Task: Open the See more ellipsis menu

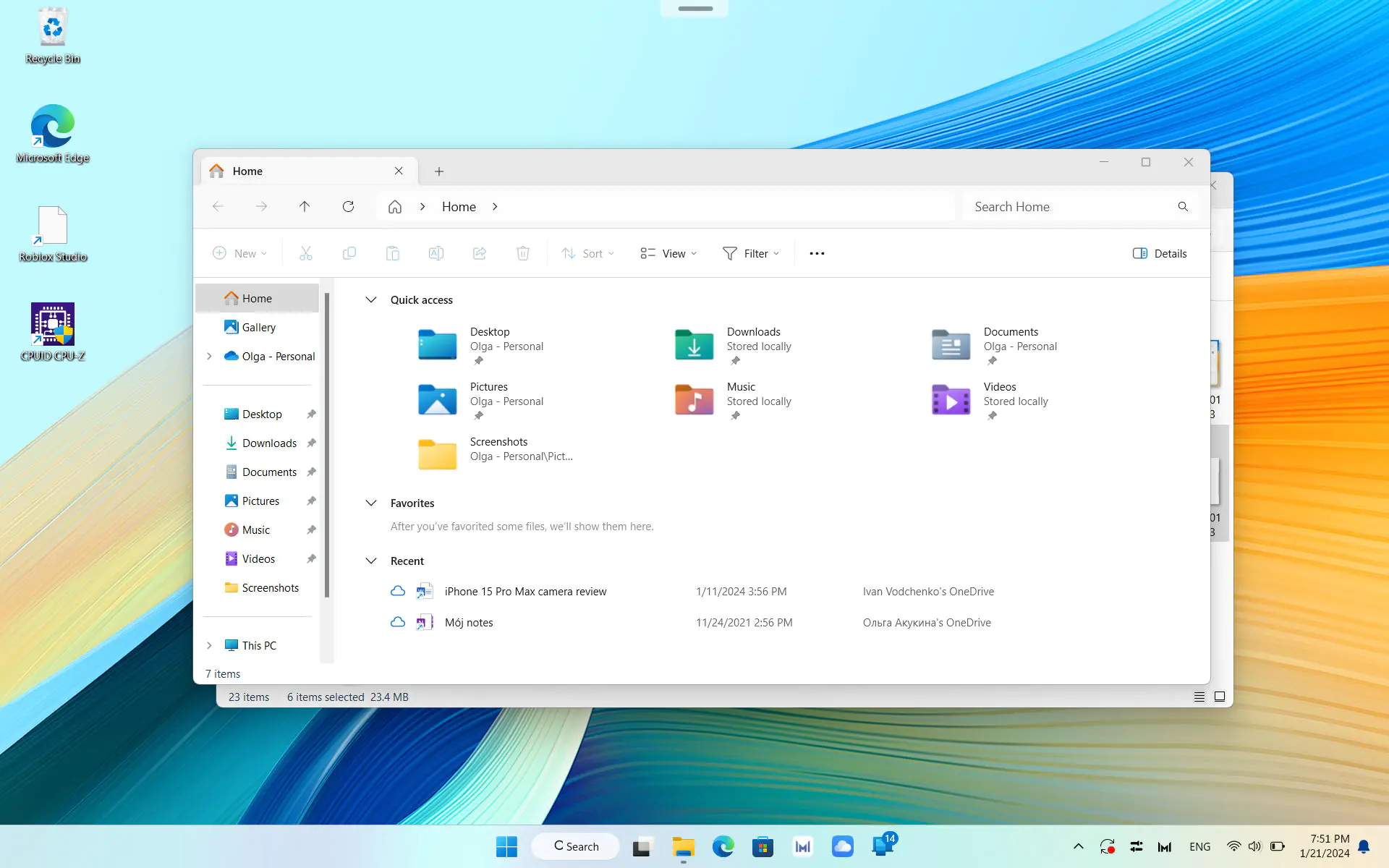Action: click(x=817, y=253)
